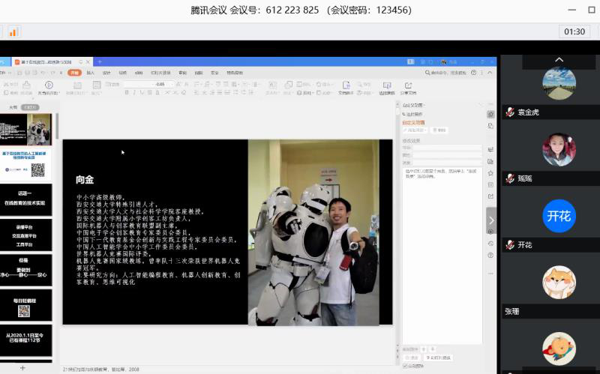Toggle italic formatting in ribbon
Image resolution: width=600 pixels, height=374 pixels.
[134, 93]
